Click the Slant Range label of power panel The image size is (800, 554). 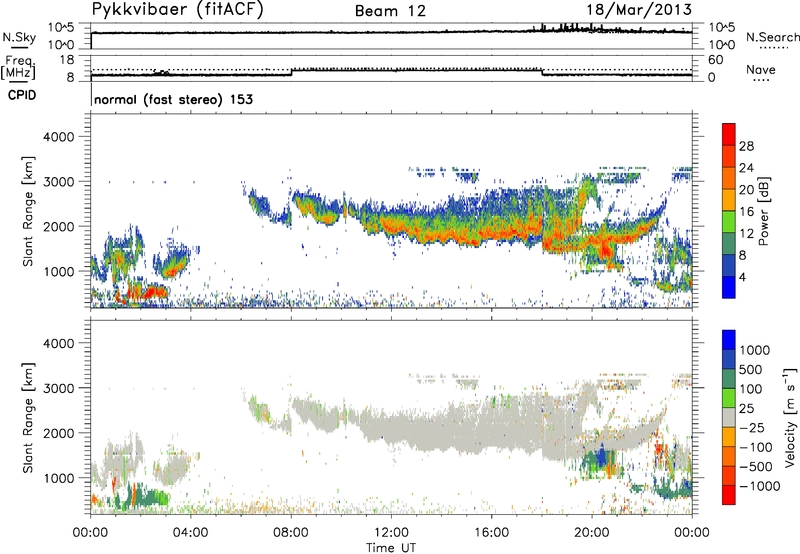point(28,212)
